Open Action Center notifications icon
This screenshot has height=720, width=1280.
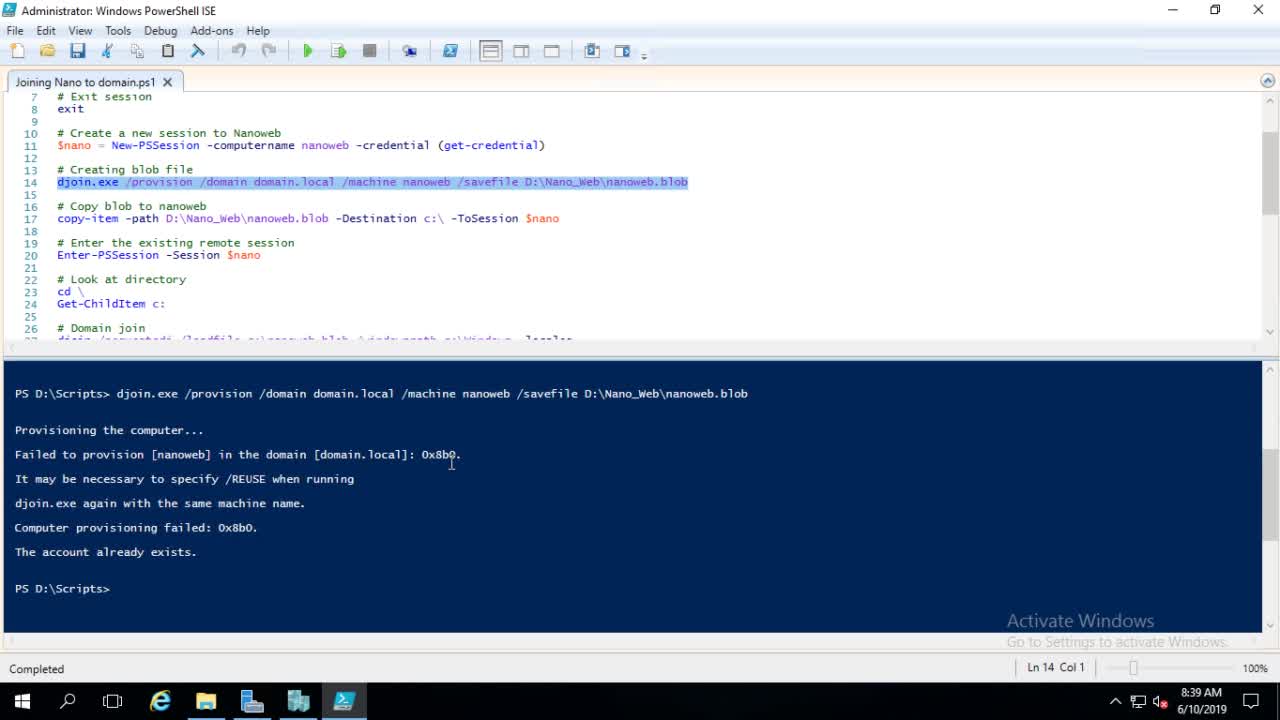coord(1251,701)
